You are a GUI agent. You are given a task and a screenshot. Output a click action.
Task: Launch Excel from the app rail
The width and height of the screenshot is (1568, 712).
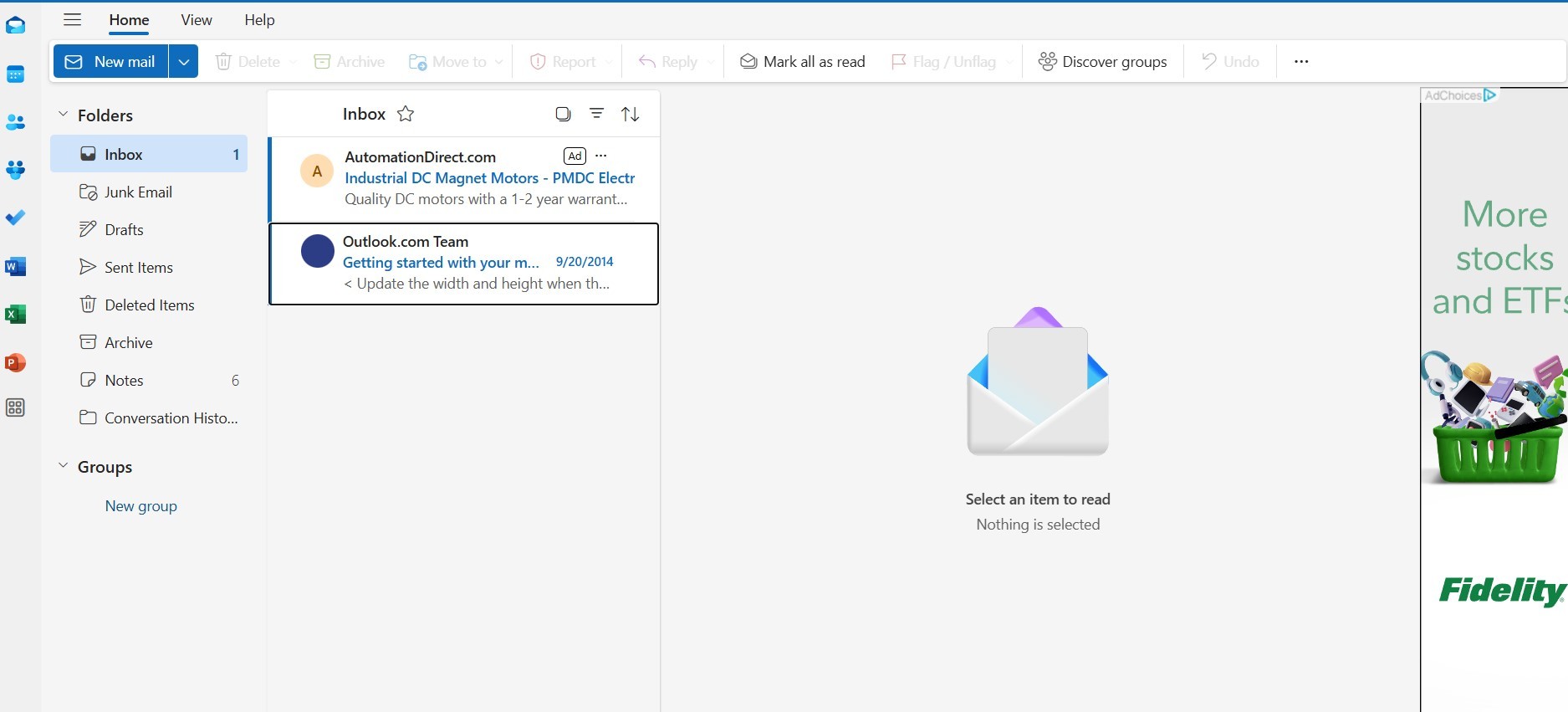(15, 315)
